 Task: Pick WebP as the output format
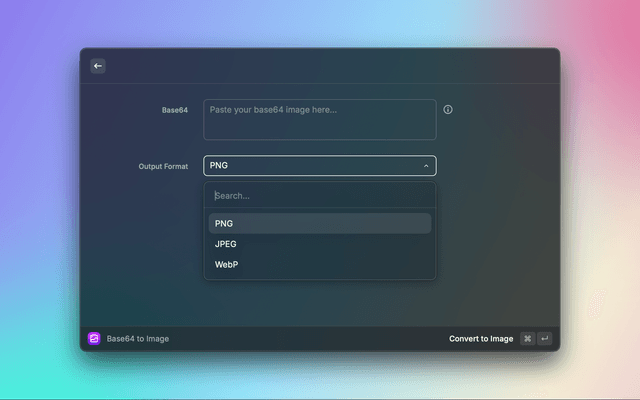tap(320, 265)
